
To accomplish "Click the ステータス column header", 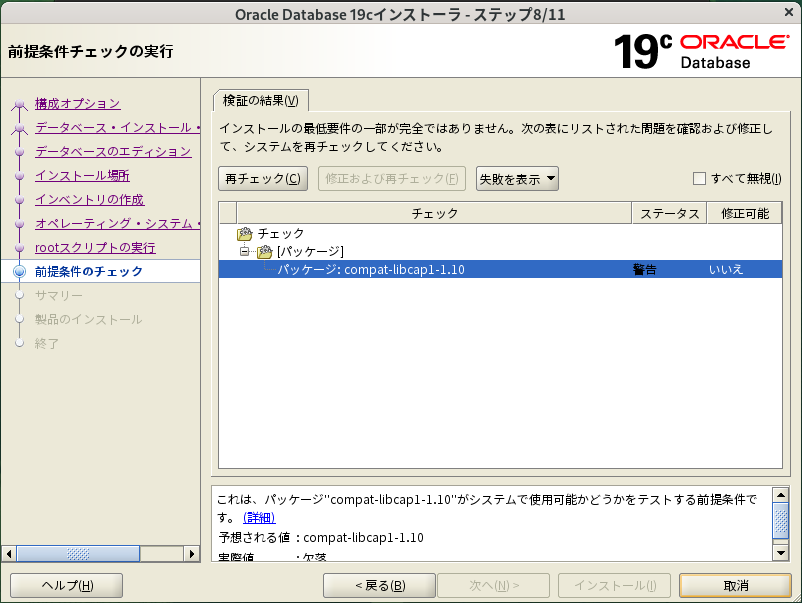I will tap(670, 213).
